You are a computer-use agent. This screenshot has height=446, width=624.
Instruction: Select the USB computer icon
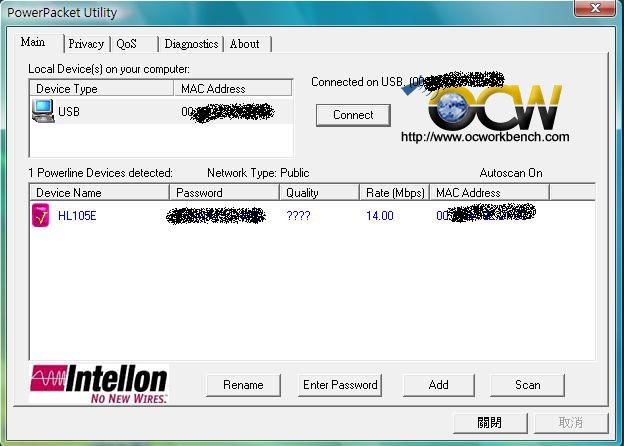(43, 111)
